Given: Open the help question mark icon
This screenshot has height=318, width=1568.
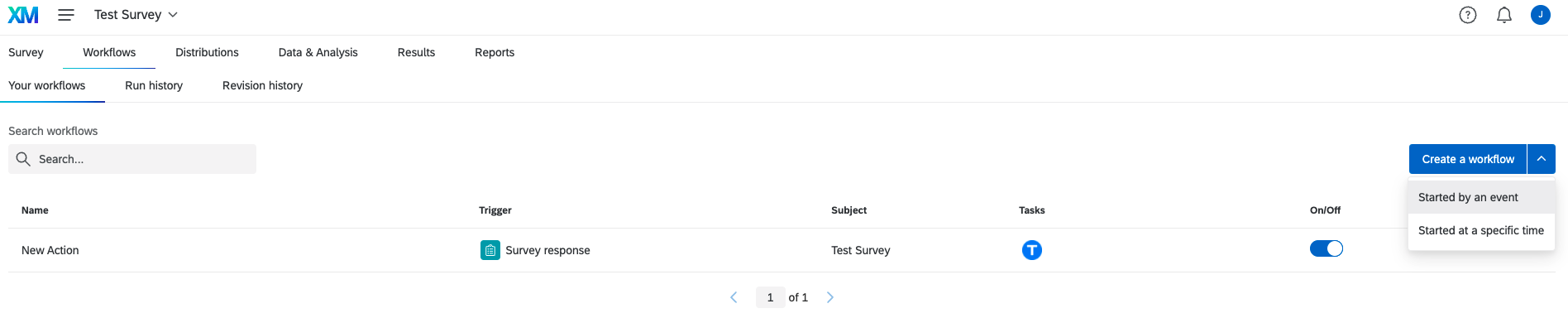Looking at the screenshot, I should 1468,15.
